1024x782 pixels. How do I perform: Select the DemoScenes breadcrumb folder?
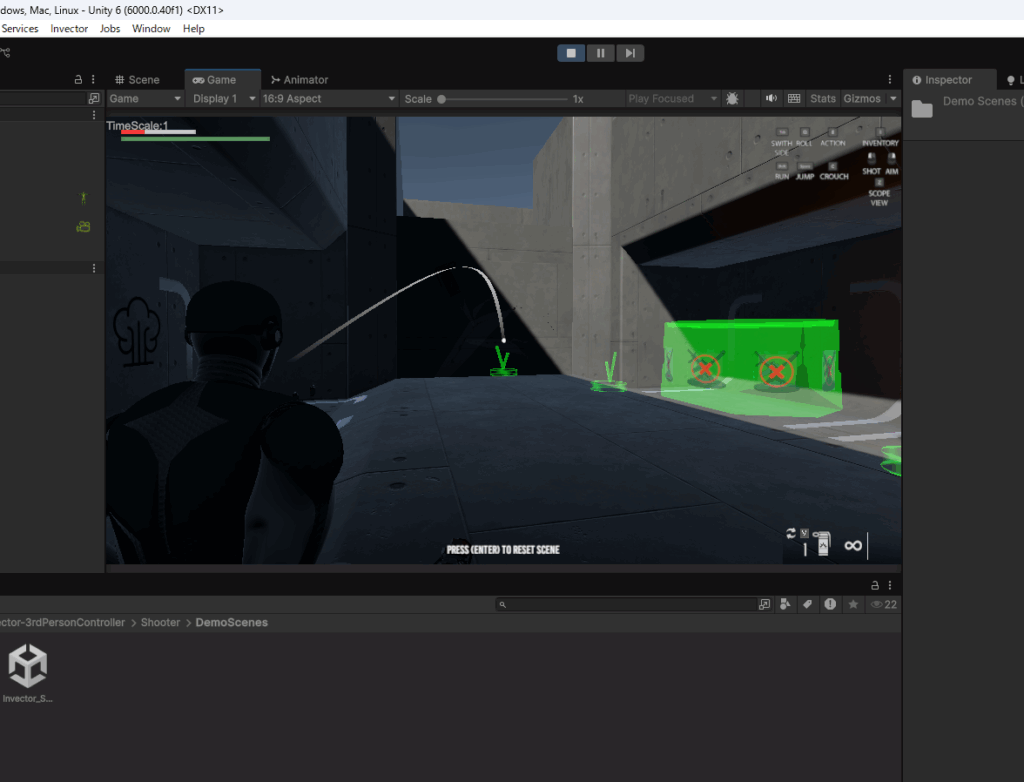click(x=231, y=623)
